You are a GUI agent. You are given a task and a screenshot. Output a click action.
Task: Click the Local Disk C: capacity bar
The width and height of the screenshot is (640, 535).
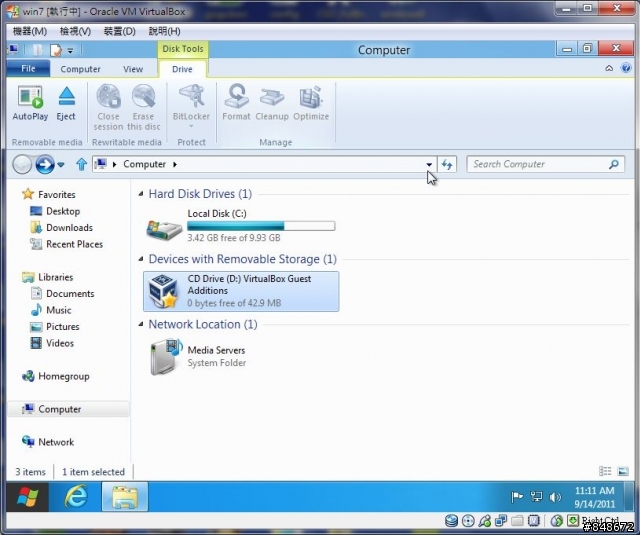tap(261, 226)
